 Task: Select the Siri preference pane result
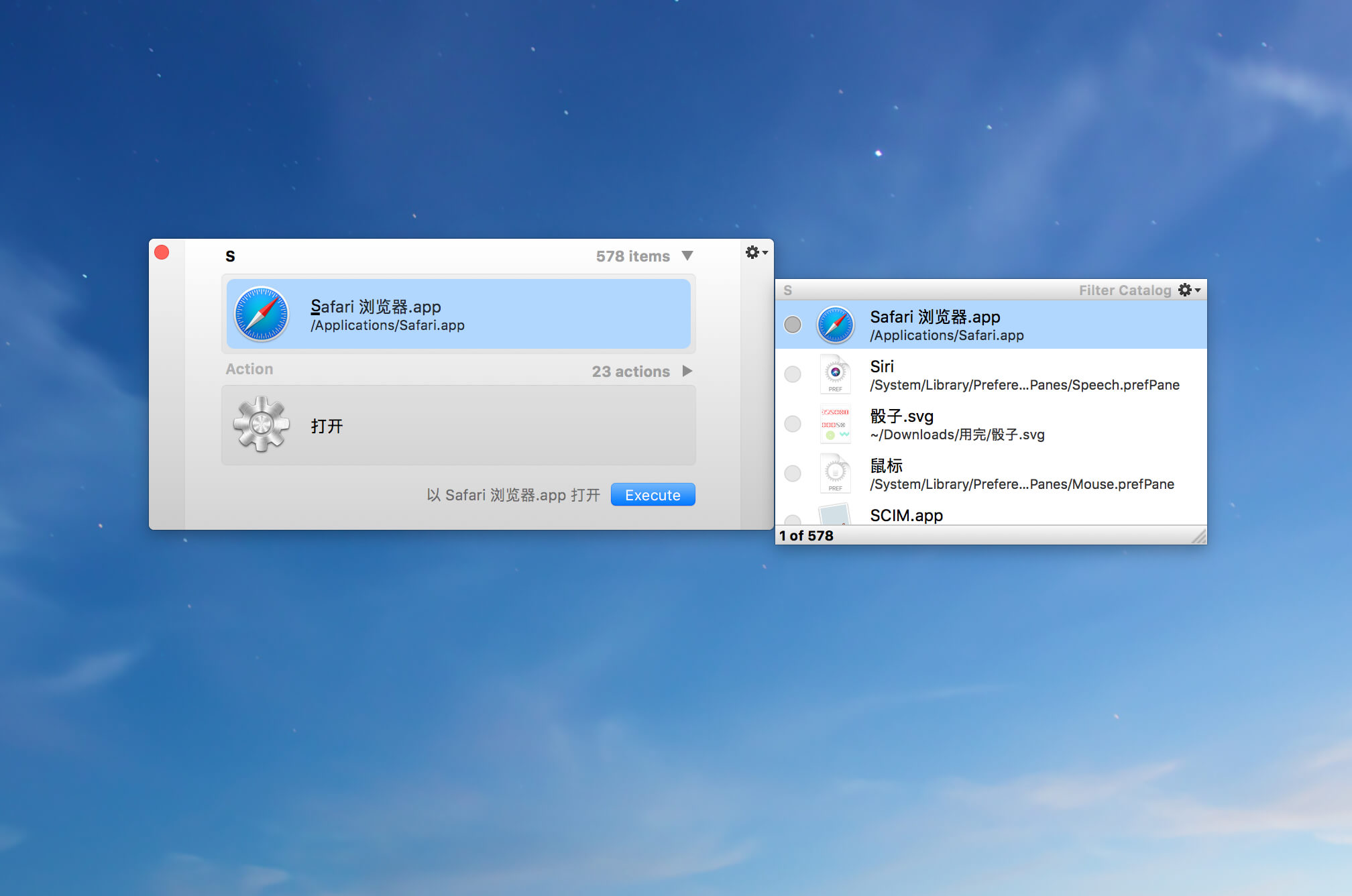click(x=991, y=374)
